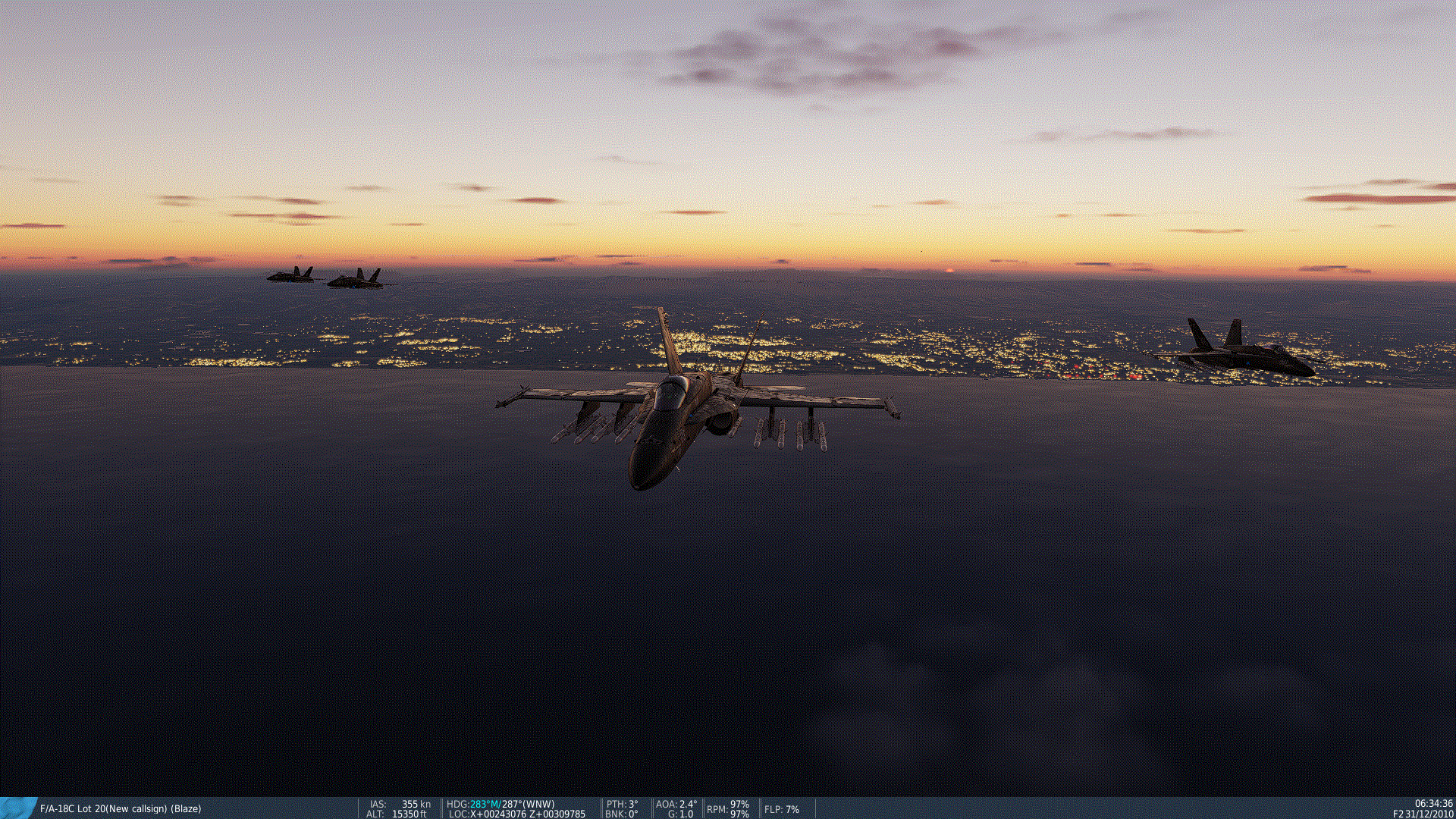Click the LOC coordinates readout
Image resolution: width=1456 pixels, height=819 pixels.
(x=516, y=814)
